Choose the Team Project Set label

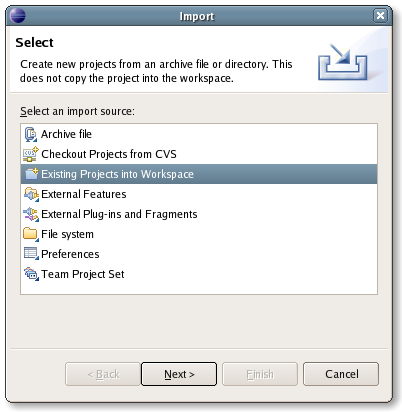pyautogui.click(x=83, y=274)
